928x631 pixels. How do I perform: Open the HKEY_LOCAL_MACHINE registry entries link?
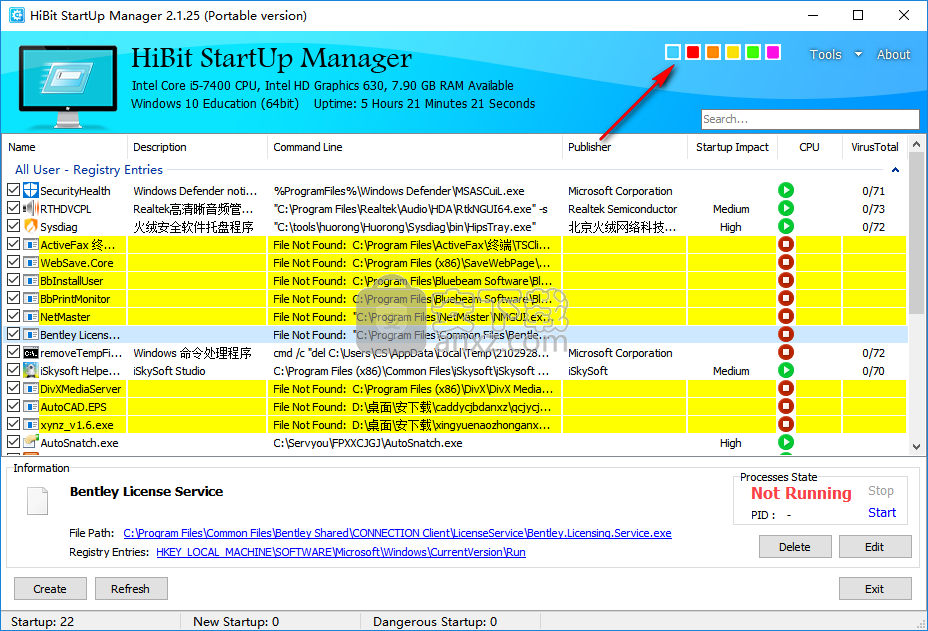pyautogui.click(x=341, y=552)
